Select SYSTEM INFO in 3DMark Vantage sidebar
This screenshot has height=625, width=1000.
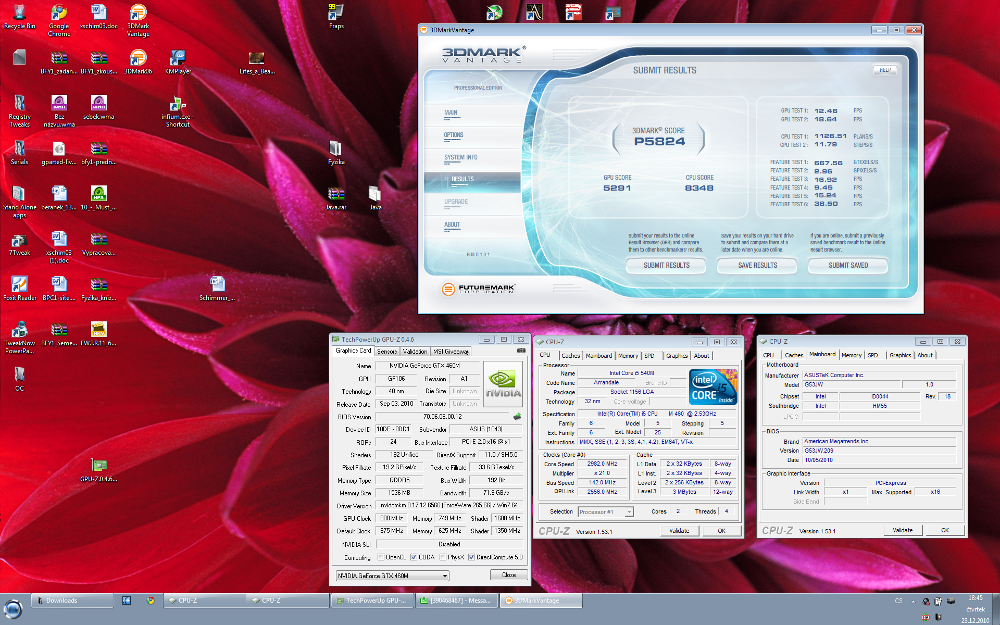pyautogui.click(x=460, y=158)
